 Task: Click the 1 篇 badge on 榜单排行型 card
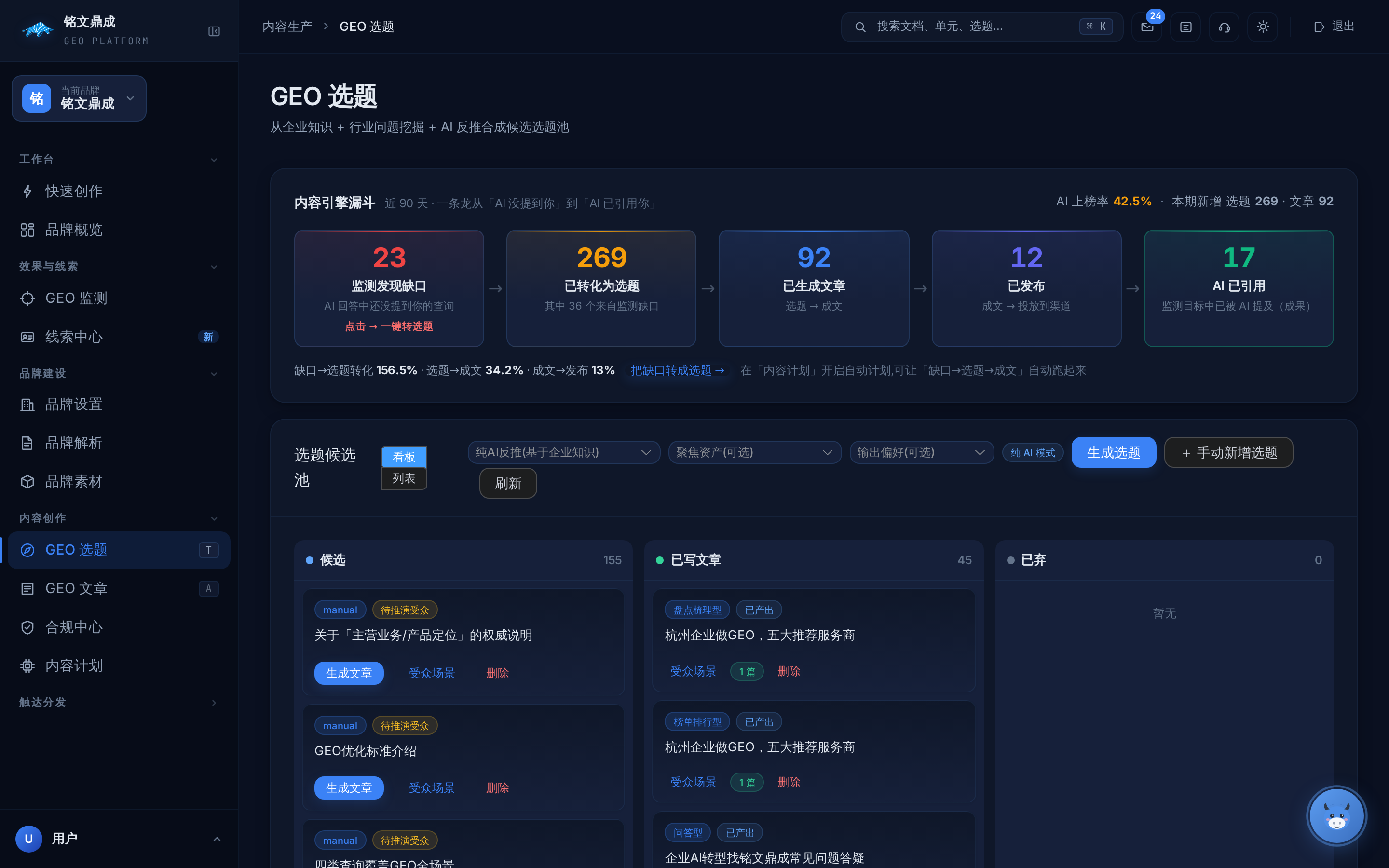[747, 782]
